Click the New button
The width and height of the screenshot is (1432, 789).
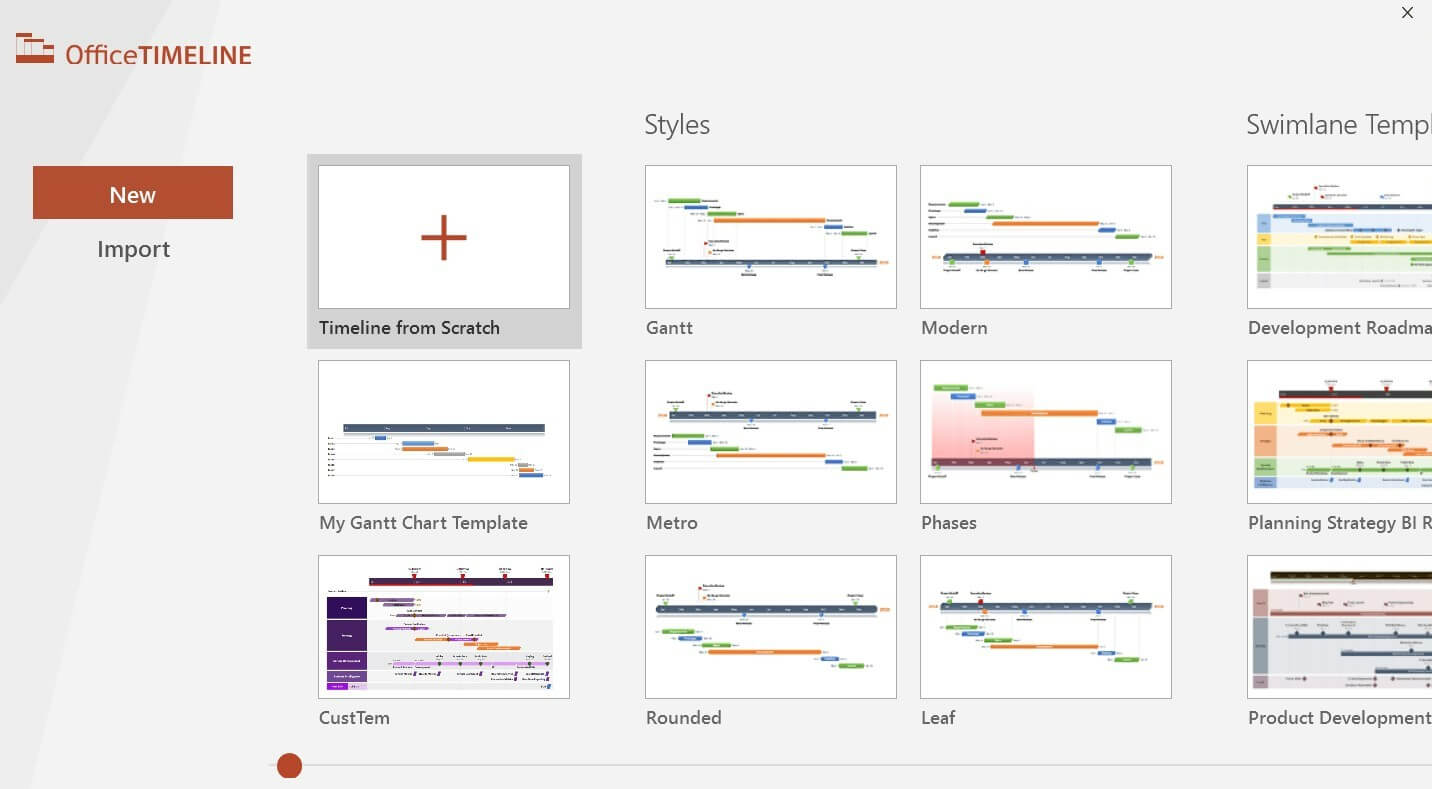(132, 192)
